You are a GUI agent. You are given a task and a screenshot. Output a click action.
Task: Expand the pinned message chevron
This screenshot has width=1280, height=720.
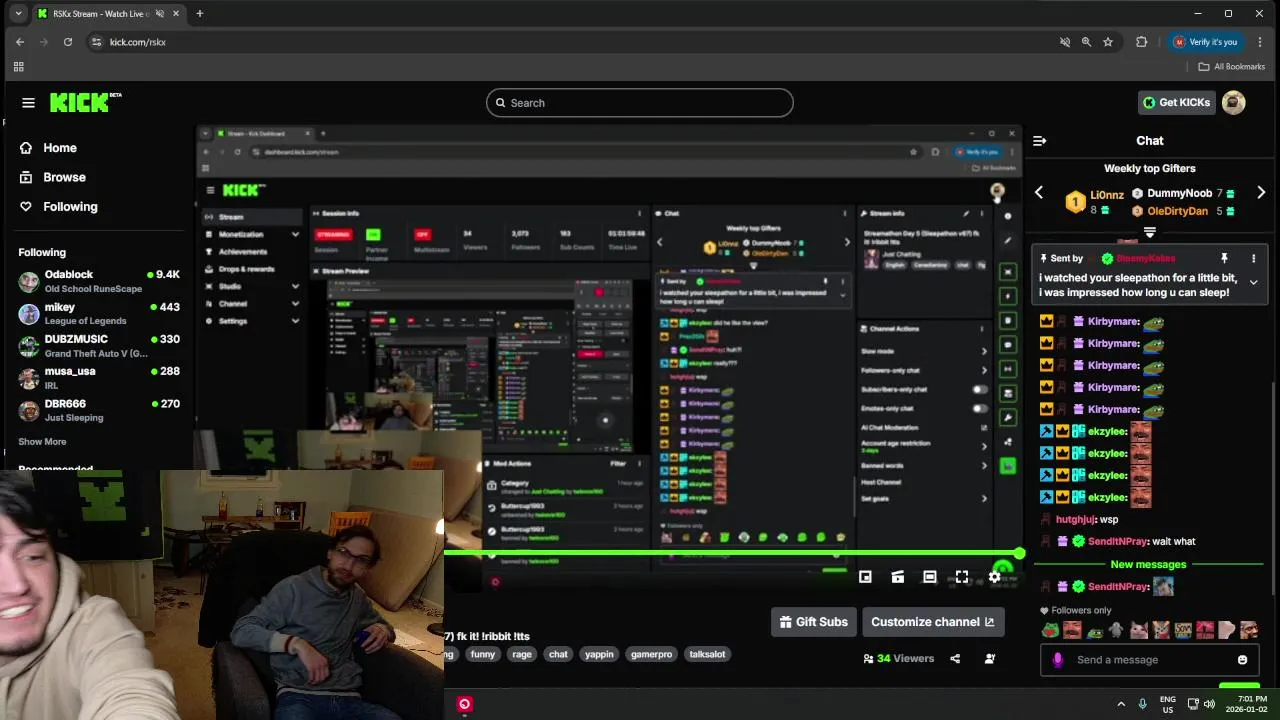[x=1253, y=283]
